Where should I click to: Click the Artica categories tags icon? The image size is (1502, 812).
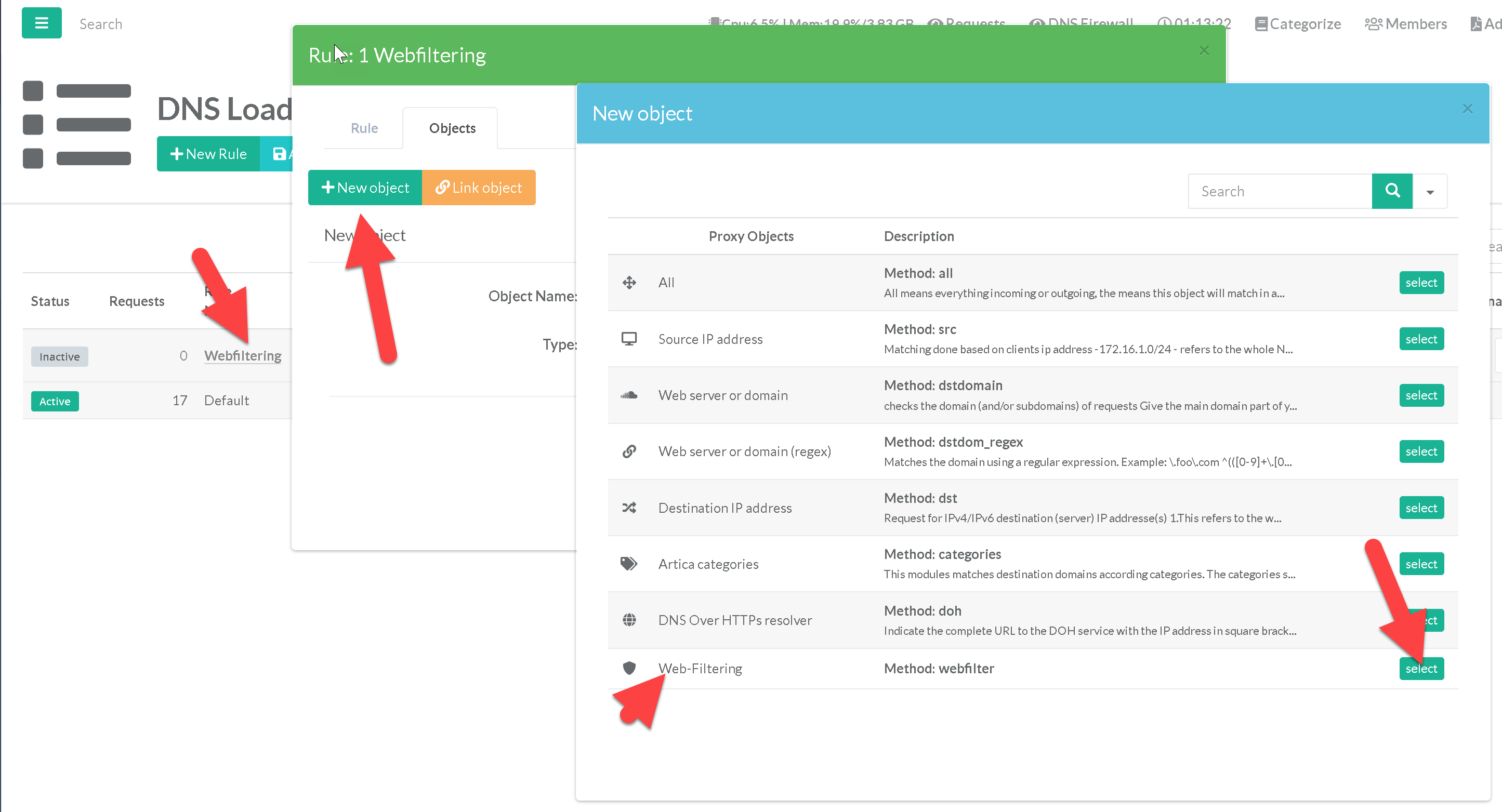pyautogui.click(x=628, y=564)
